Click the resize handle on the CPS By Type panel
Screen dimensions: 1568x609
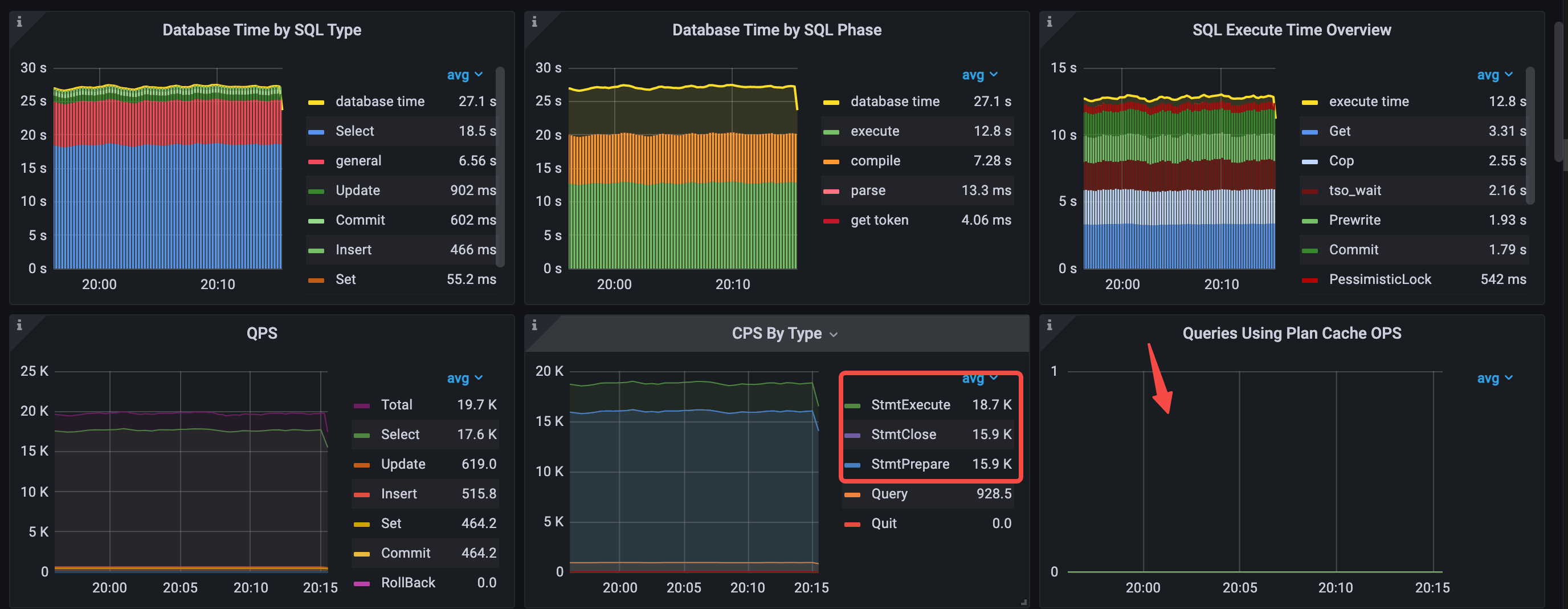click(1023, 600)
